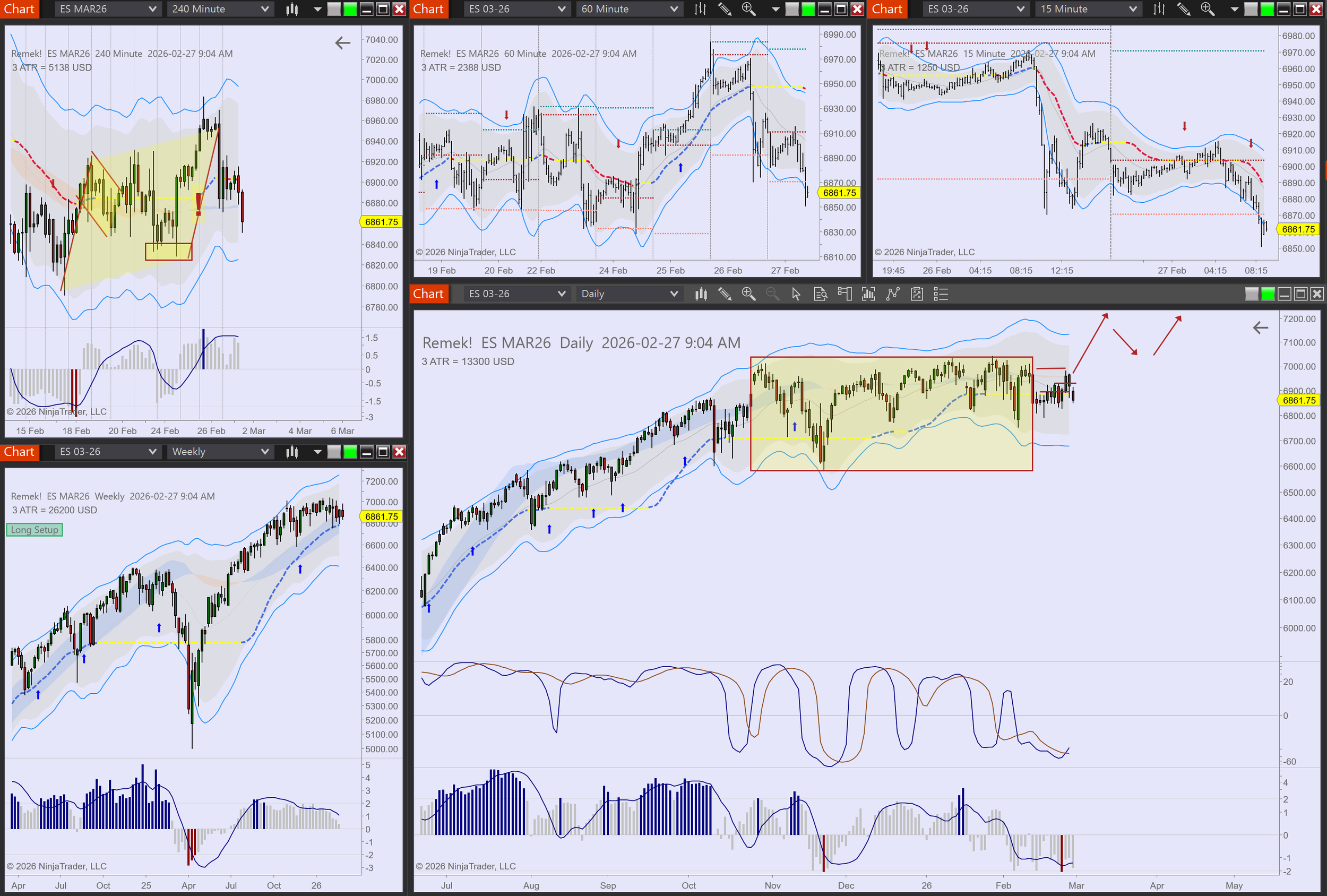The image size is (1327, 896).
Task: Open bar type selector in Daily chart toolbar
Action: [x=701, y=294]
